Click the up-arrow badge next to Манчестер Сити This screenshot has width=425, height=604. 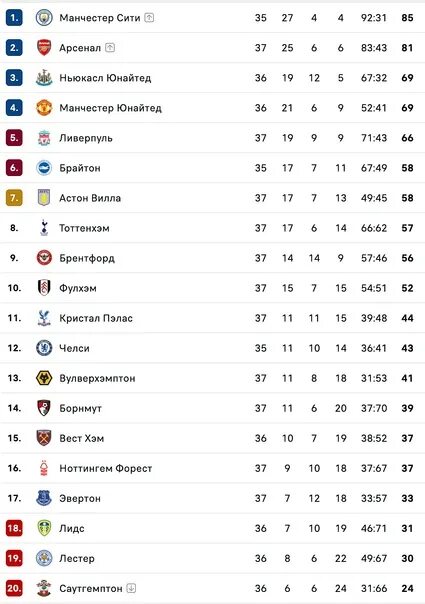[149, 18]
